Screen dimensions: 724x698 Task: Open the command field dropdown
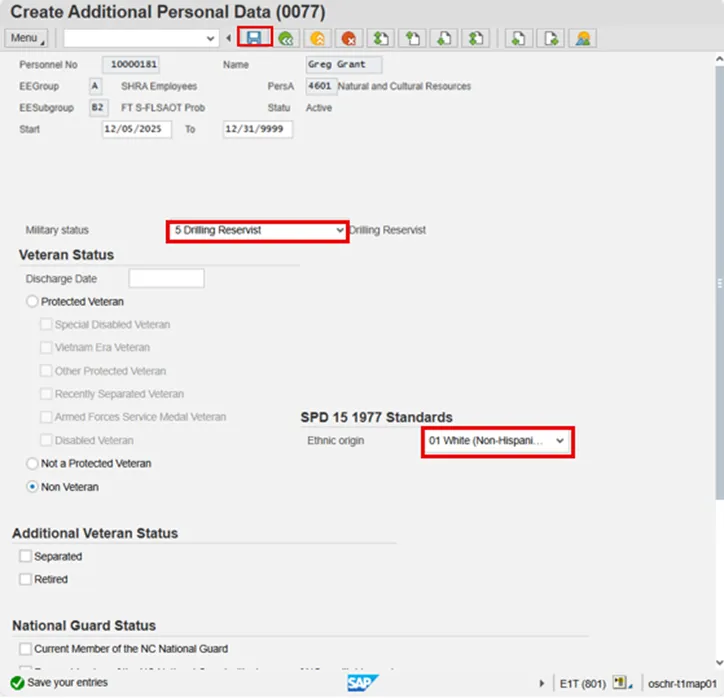point(210,38)
